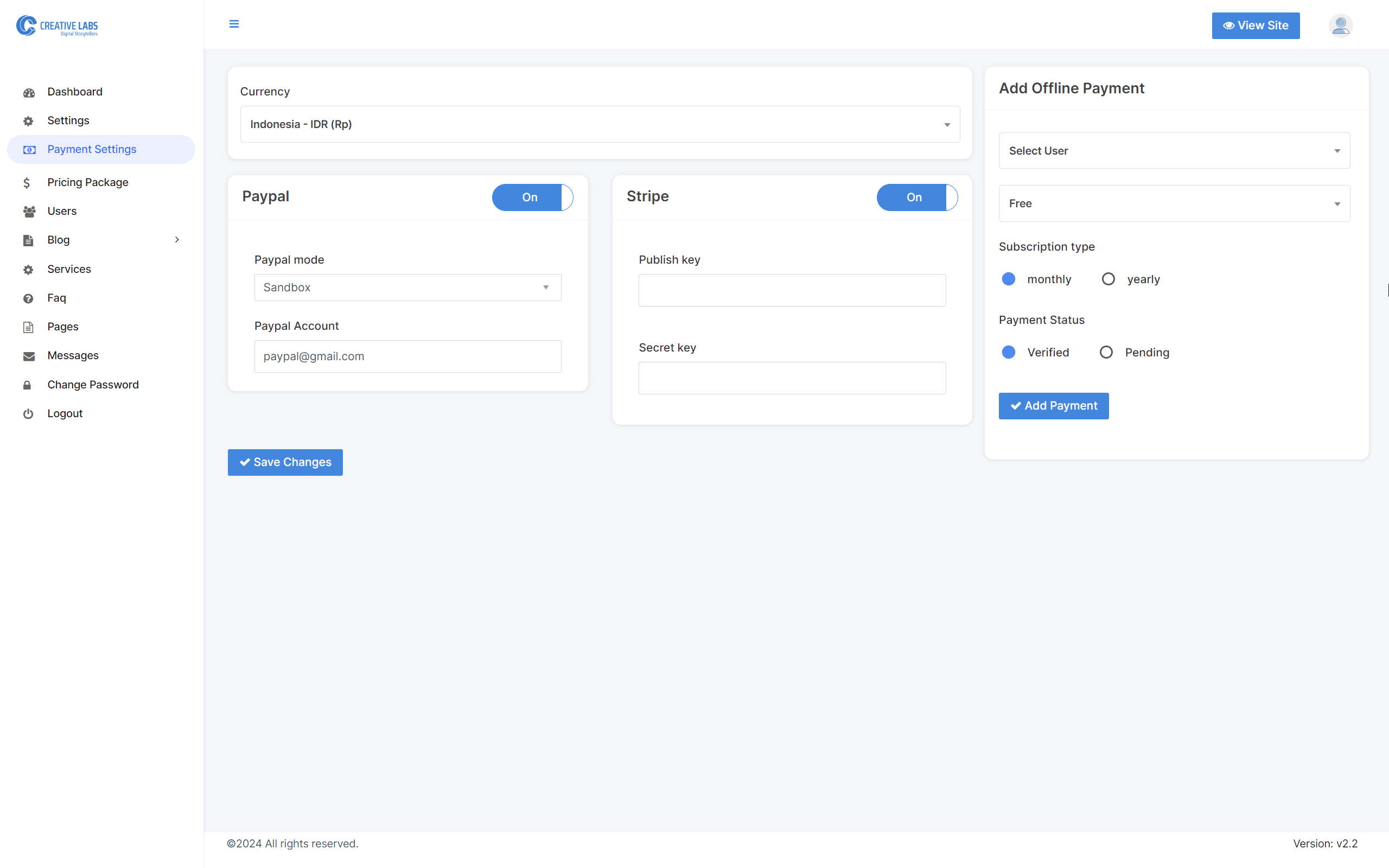Click the Logout power icon

click(x=28, y=413)
